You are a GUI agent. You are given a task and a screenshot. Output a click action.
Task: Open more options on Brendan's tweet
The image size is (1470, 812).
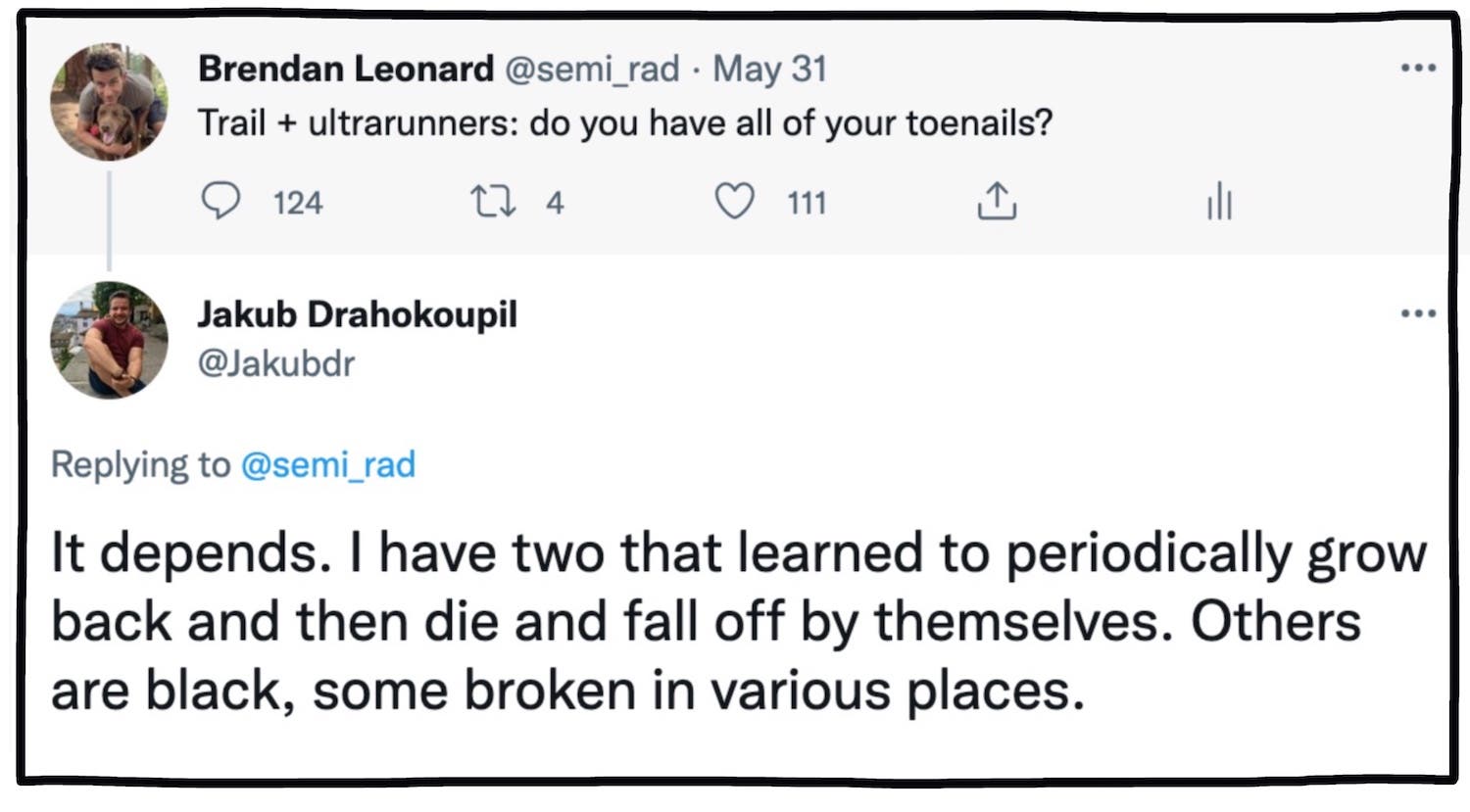(x=1417, y=67)
